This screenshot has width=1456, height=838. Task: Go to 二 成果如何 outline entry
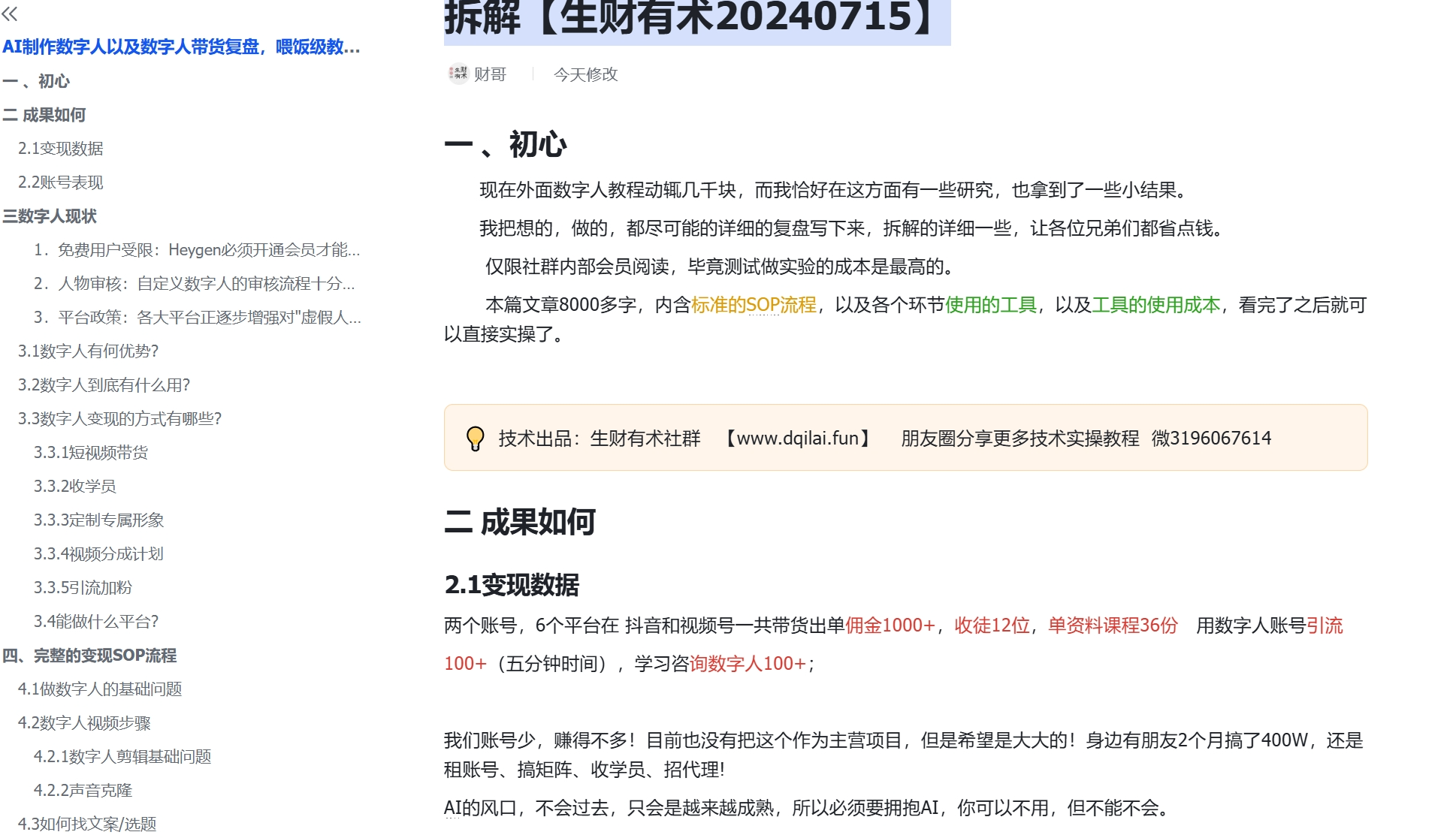(44, 115)
